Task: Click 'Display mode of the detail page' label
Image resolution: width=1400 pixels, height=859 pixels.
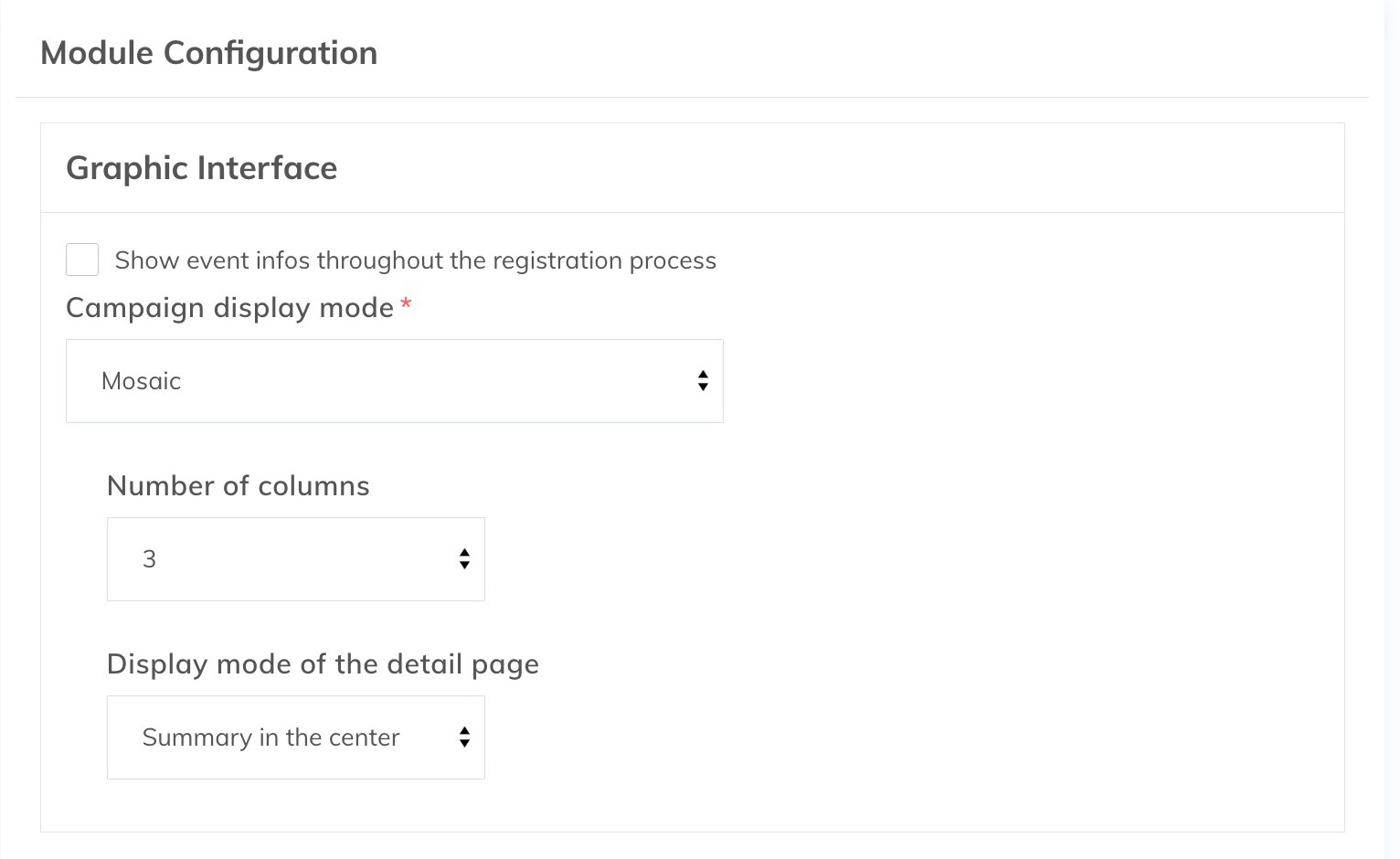Action: [323, 664]
